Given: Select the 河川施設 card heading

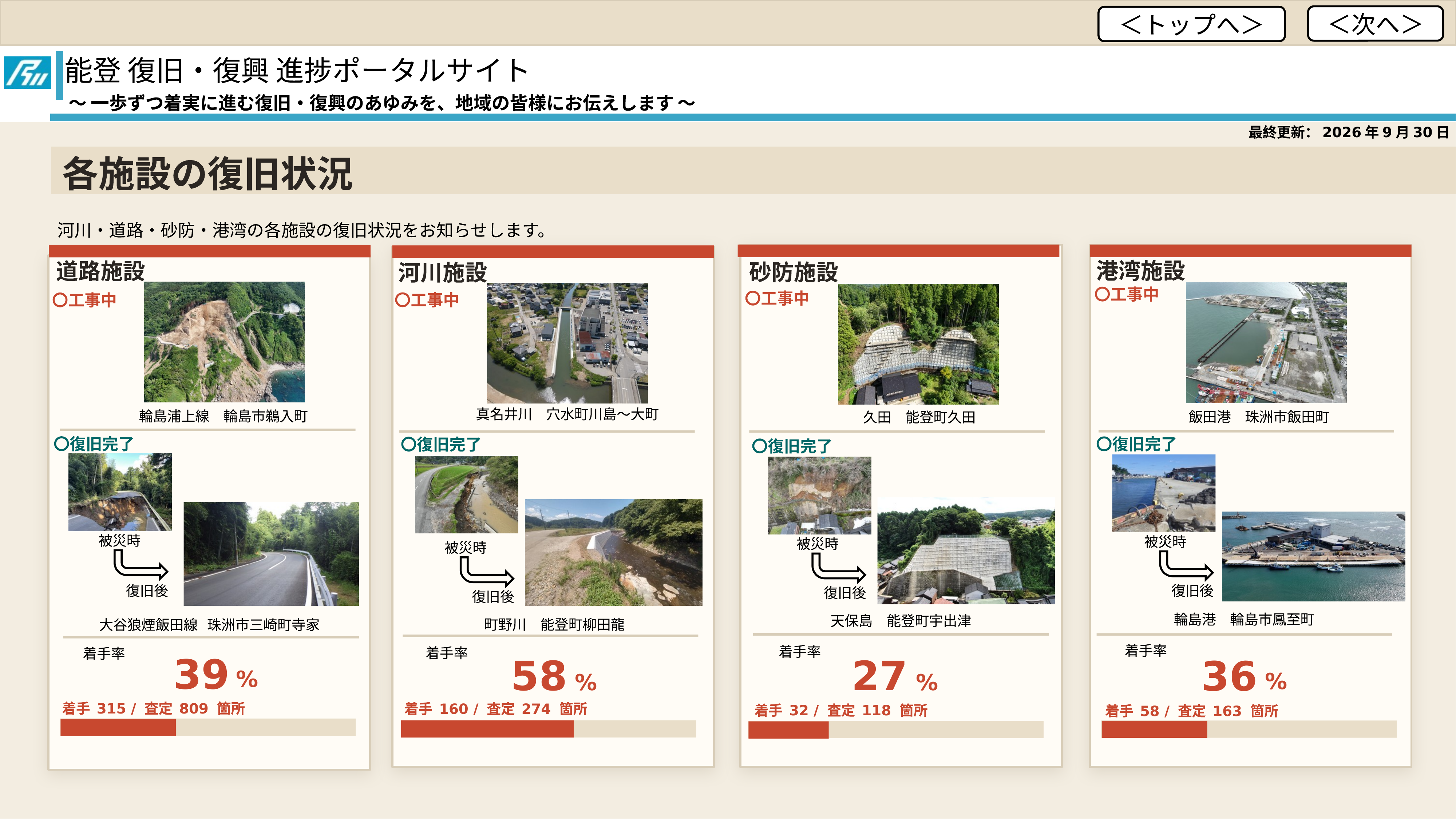Looking at the screenshot, I should [443, 273].
